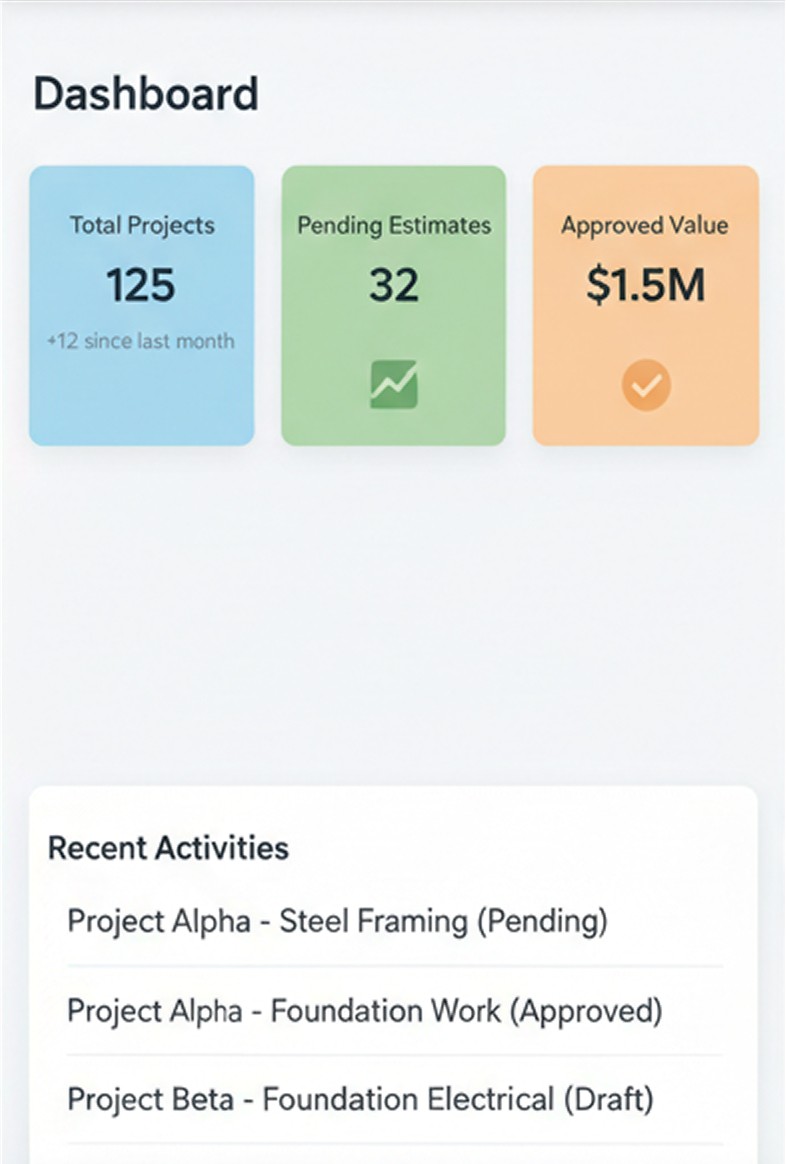This screenshot has width=786, height=1164.
Task: Click the trend chart icon under Pending Estimates
Action: click(393, 384)
